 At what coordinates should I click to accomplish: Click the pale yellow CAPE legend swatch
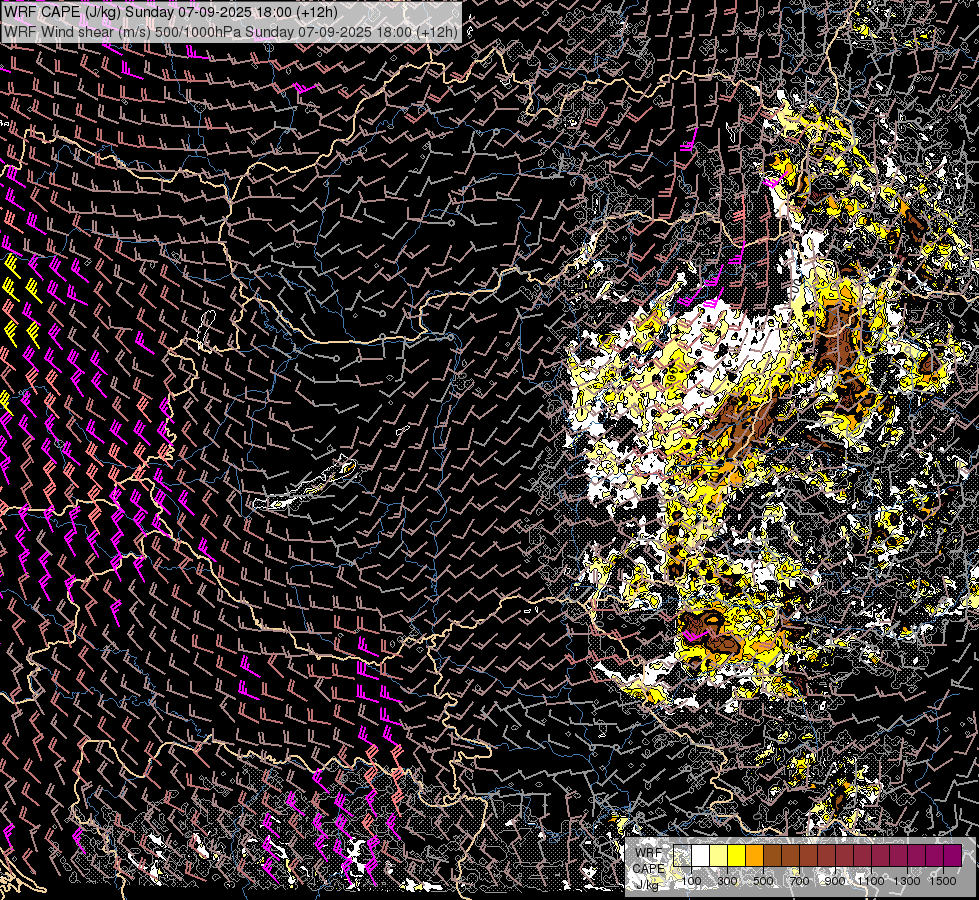pyautogui.click(x=719, y=855)
